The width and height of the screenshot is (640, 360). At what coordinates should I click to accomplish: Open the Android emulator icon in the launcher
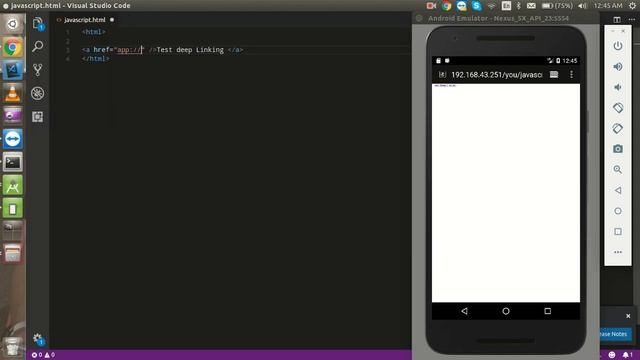13,209
